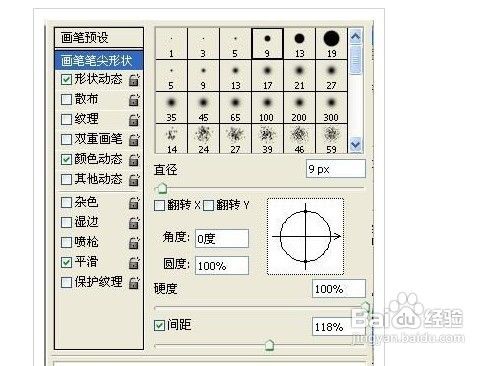
Task: Open the 画笔笔尖形状 section
Action: pos(99,60)
